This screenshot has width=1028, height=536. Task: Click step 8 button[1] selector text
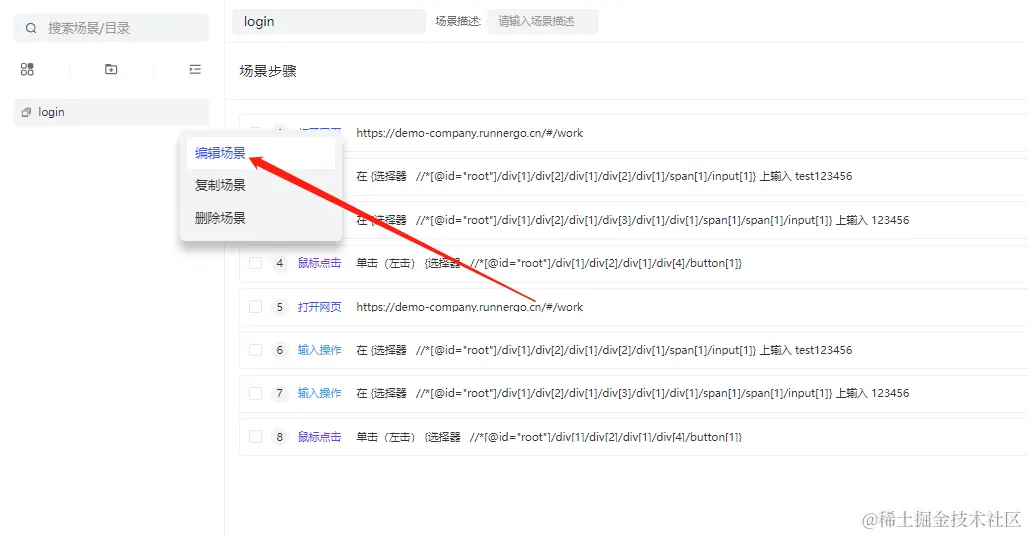(x=549, y=437)
